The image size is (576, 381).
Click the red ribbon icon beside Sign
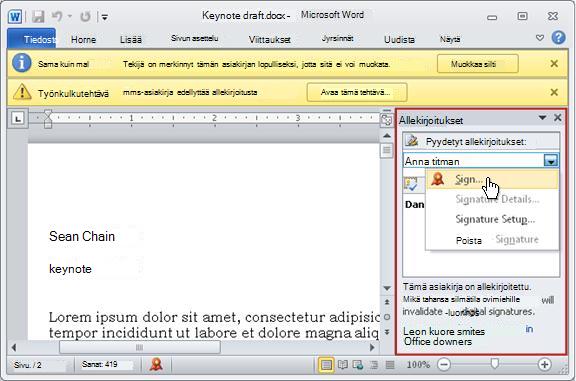tap(438, 179)
